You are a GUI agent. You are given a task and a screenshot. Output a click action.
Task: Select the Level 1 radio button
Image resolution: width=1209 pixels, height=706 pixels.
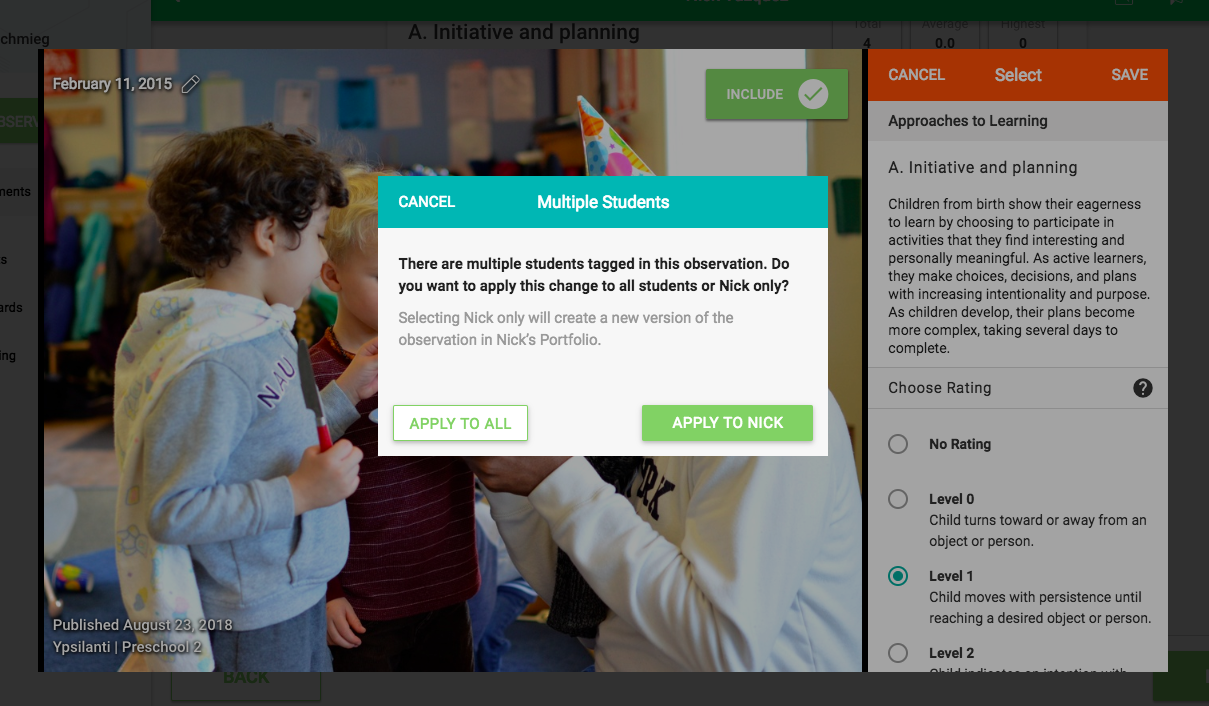898,576
